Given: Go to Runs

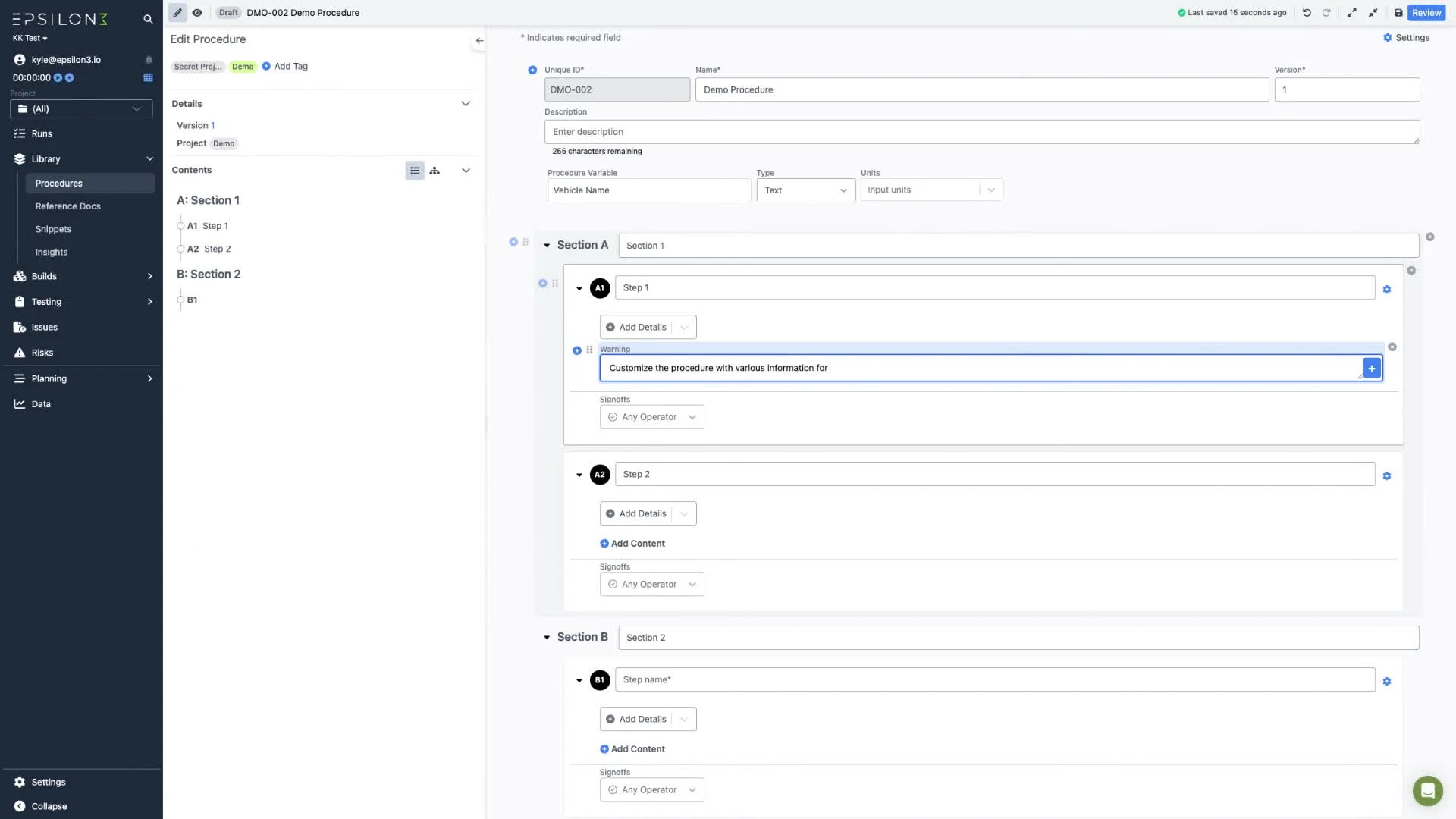Looking at the screenshot, I should click(42, 133).
